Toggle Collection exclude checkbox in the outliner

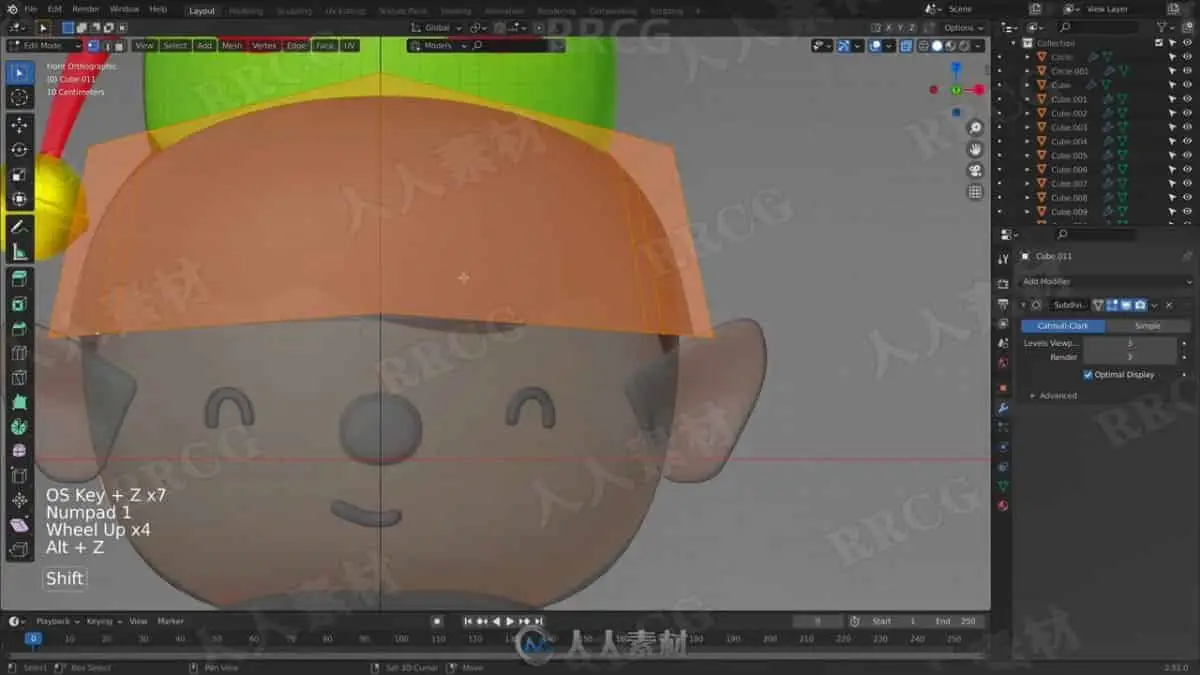tap(1159, 43)
